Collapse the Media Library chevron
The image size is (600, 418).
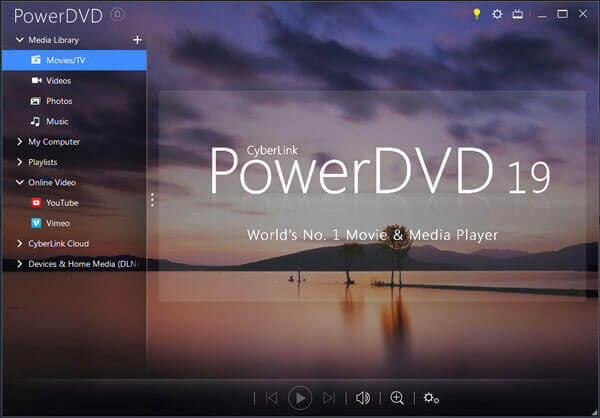[20, 39]
